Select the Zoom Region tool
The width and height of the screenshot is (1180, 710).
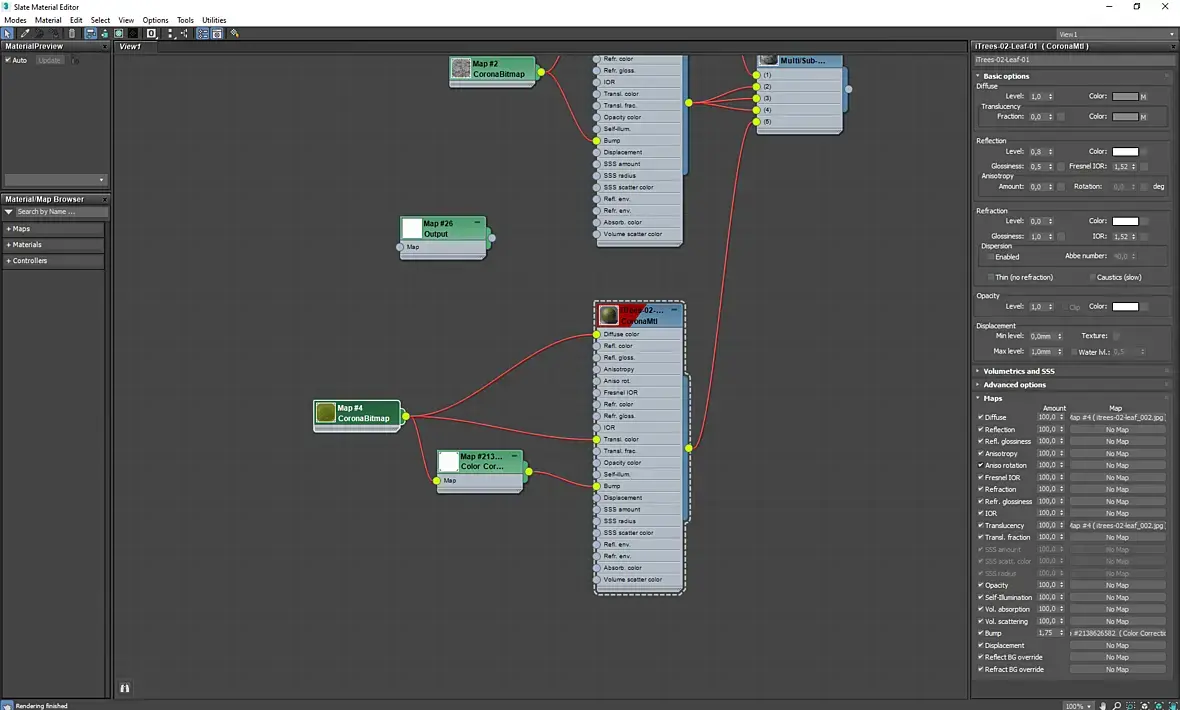[1130, 705]
